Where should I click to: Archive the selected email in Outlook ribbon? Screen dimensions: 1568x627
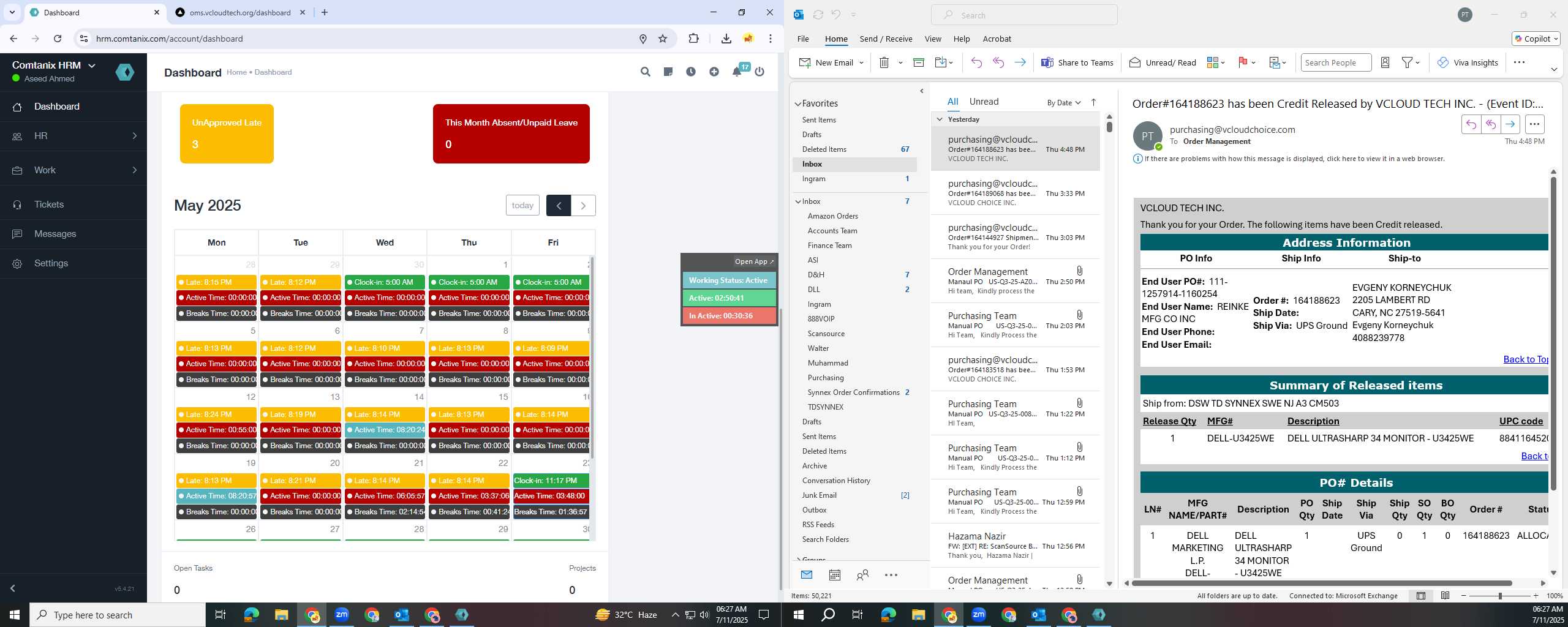919,62
